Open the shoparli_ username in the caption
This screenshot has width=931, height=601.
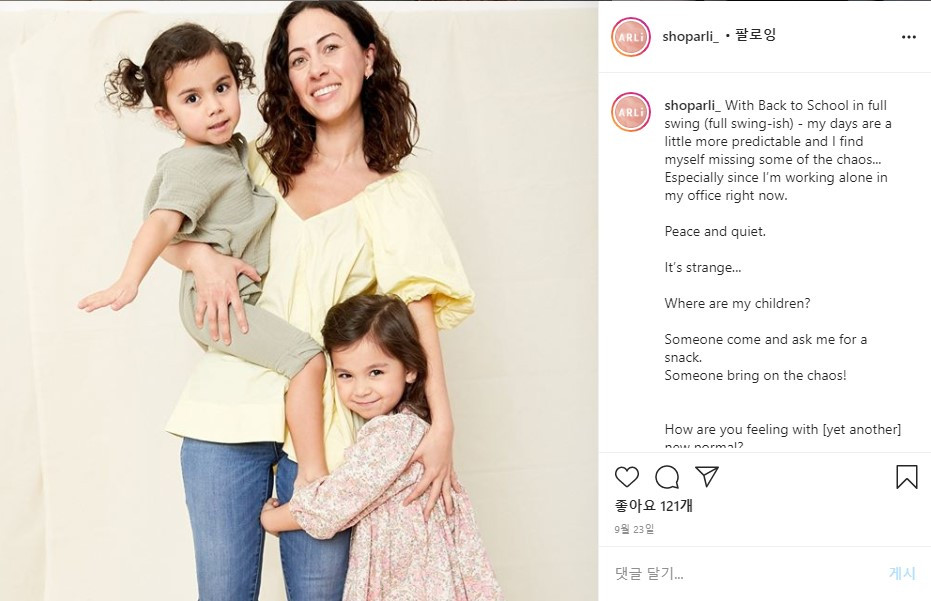pos(693,106)
